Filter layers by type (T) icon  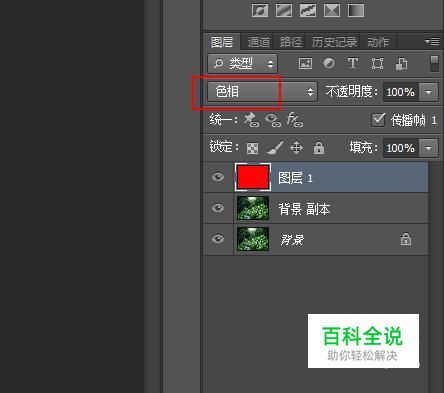(353, 63)
